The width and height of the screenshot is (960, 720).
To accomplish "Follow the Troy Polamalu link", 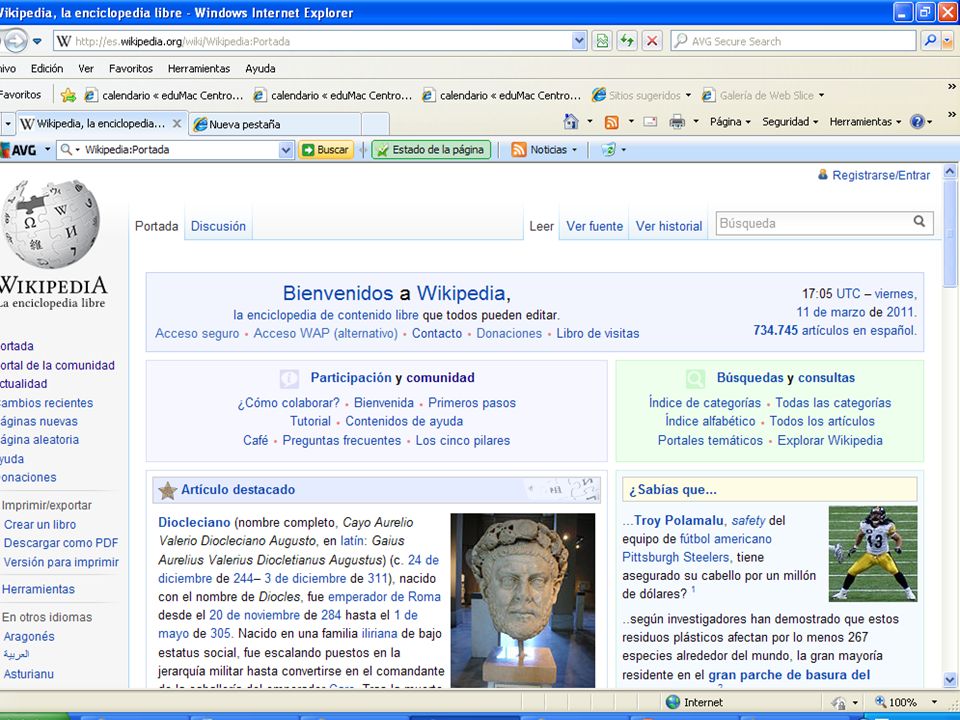I will point(679,520).
